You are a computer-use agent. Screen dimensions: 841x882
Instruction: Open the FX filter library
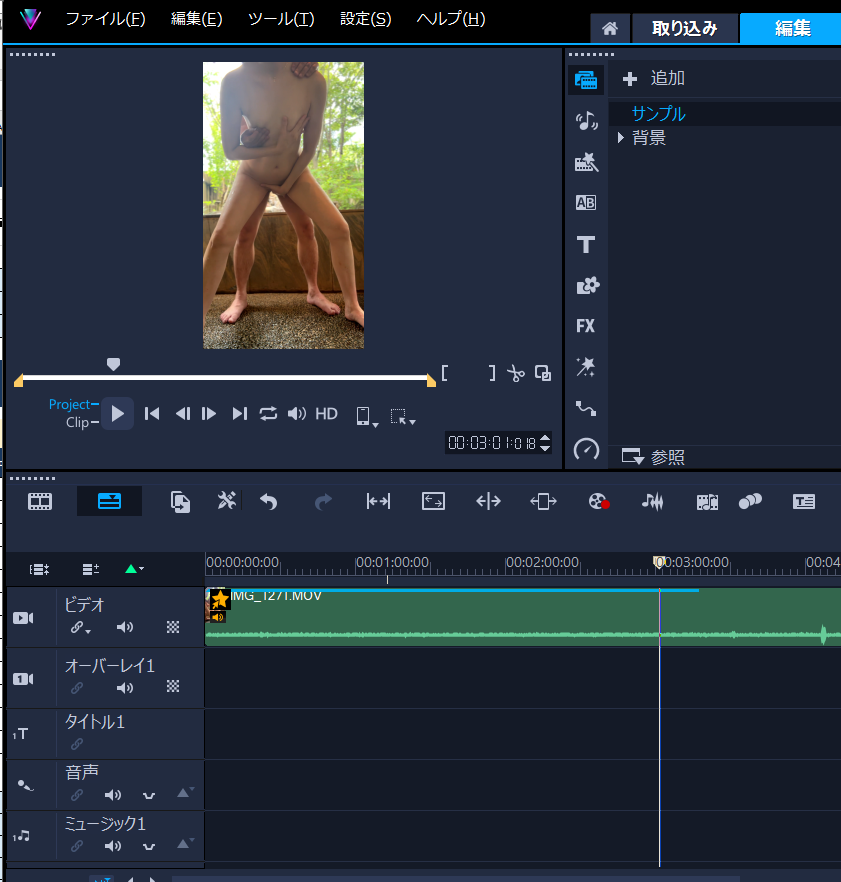(x=586, y=326)
